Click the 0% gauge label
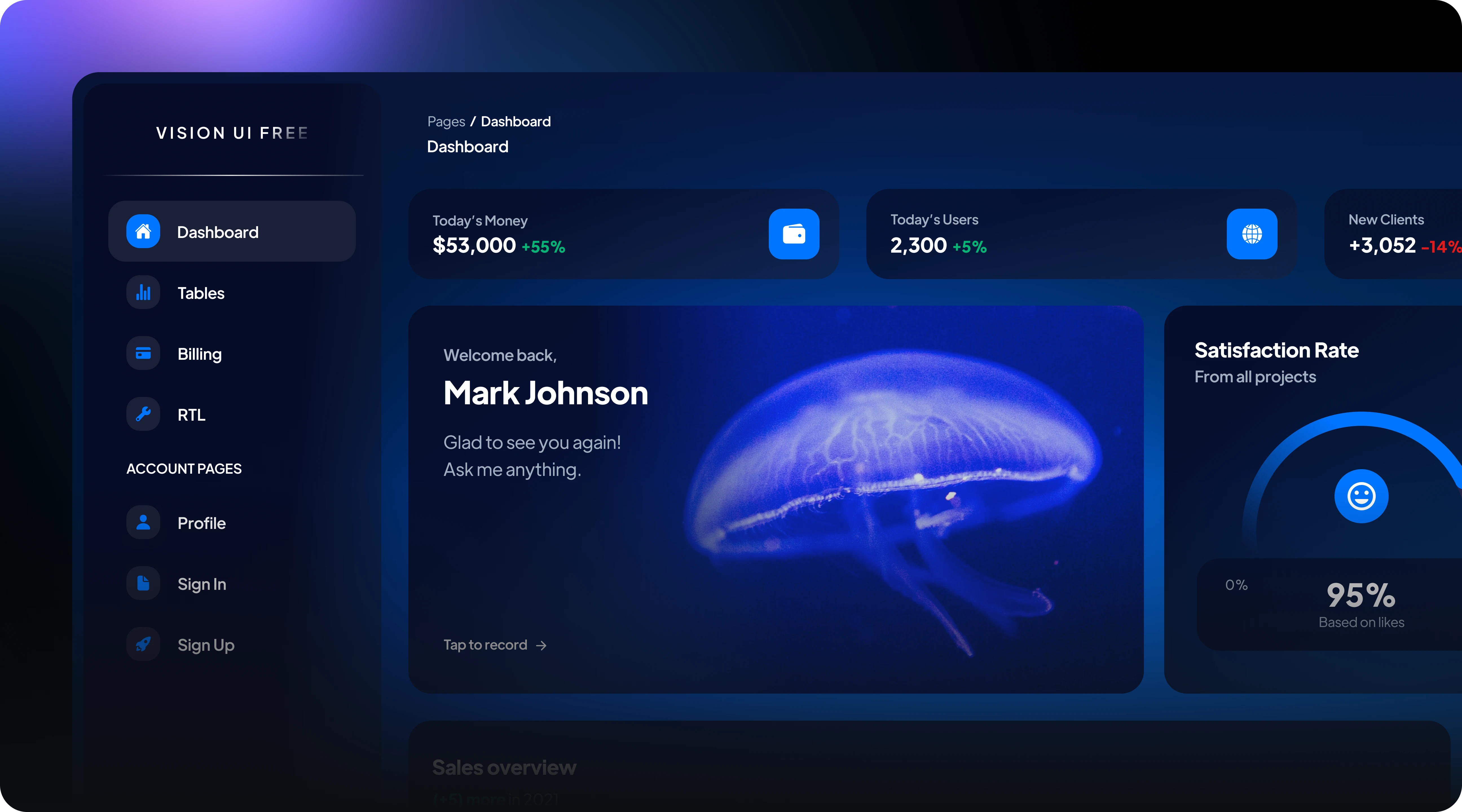Screen dimensions: 1462x812 (x=1236, y=585)
